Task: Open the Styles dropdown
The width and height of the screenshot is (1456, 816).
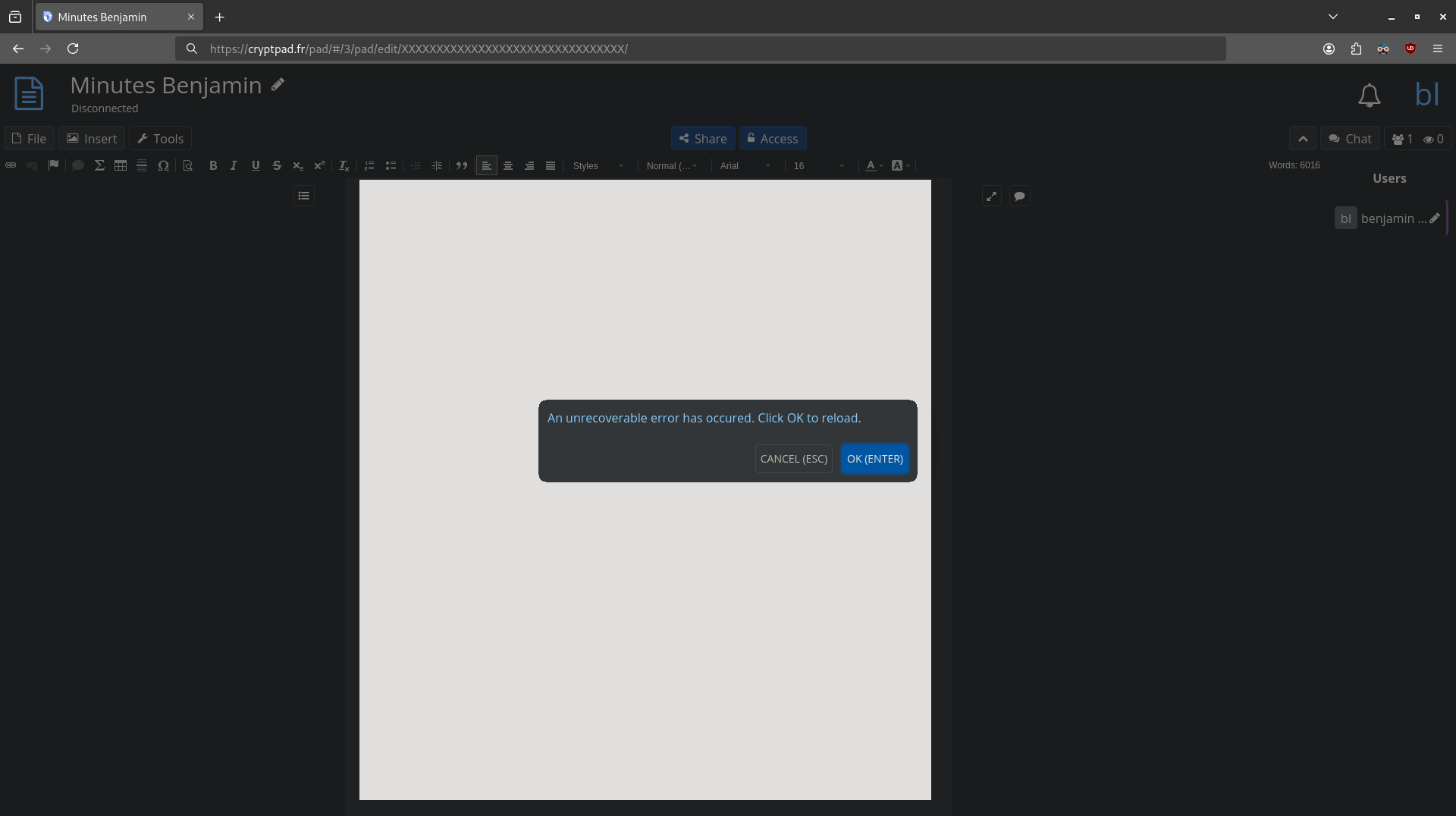Action: pyautogui.click(x=598, y=165)
